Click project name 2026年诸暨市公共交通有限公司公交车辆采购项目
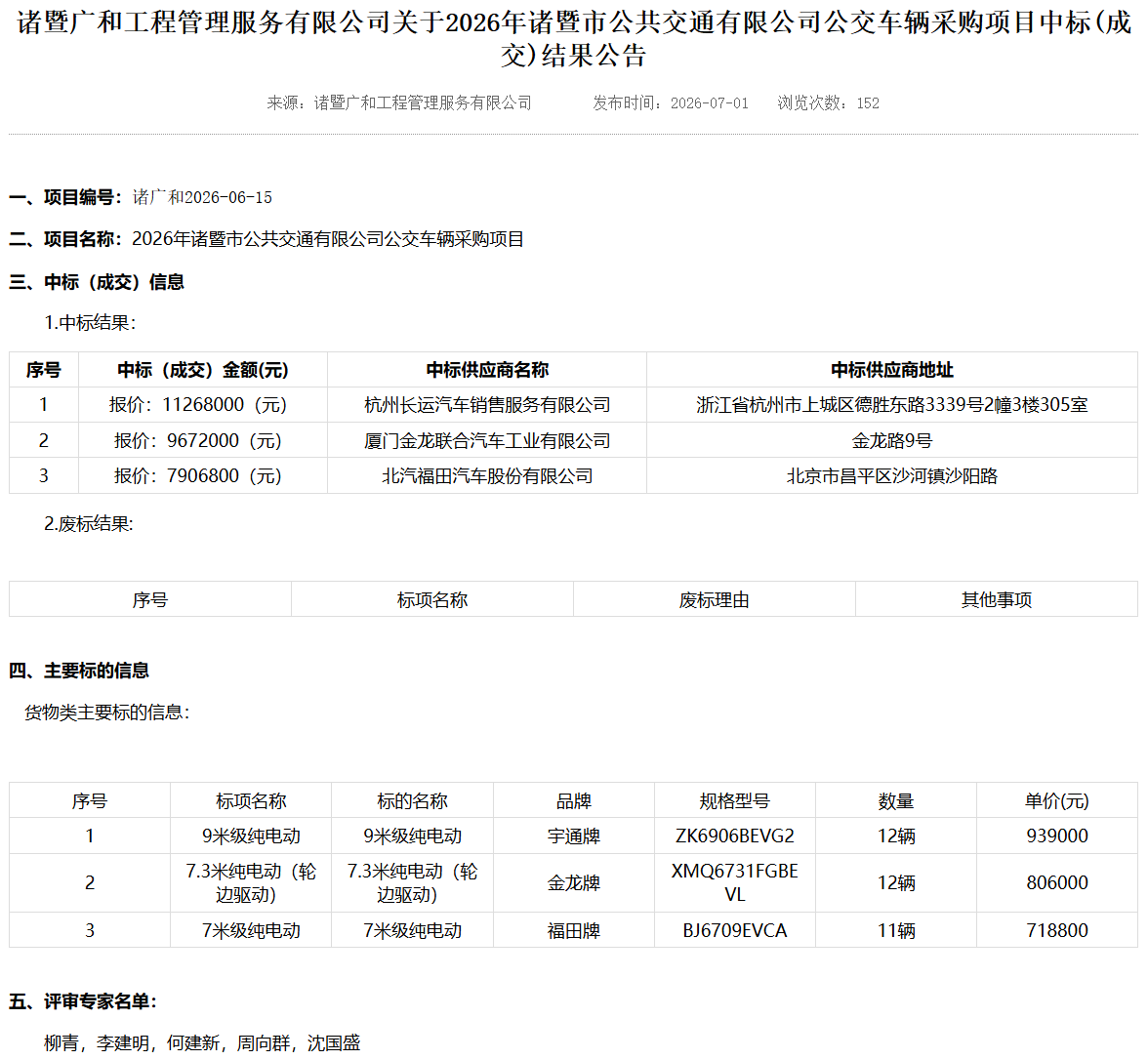 [x=328, y=239]
